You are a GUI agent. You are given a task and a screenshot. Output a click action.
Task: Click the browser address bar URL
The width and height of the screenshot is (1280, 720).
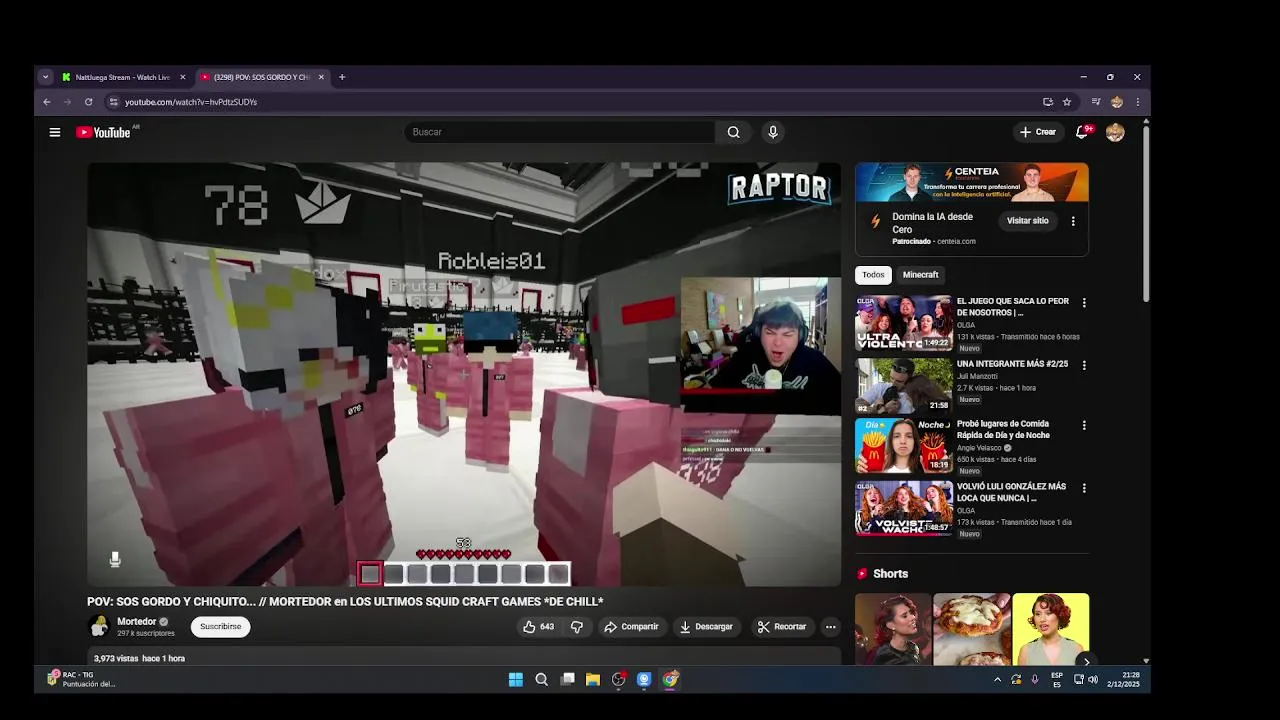191,102
